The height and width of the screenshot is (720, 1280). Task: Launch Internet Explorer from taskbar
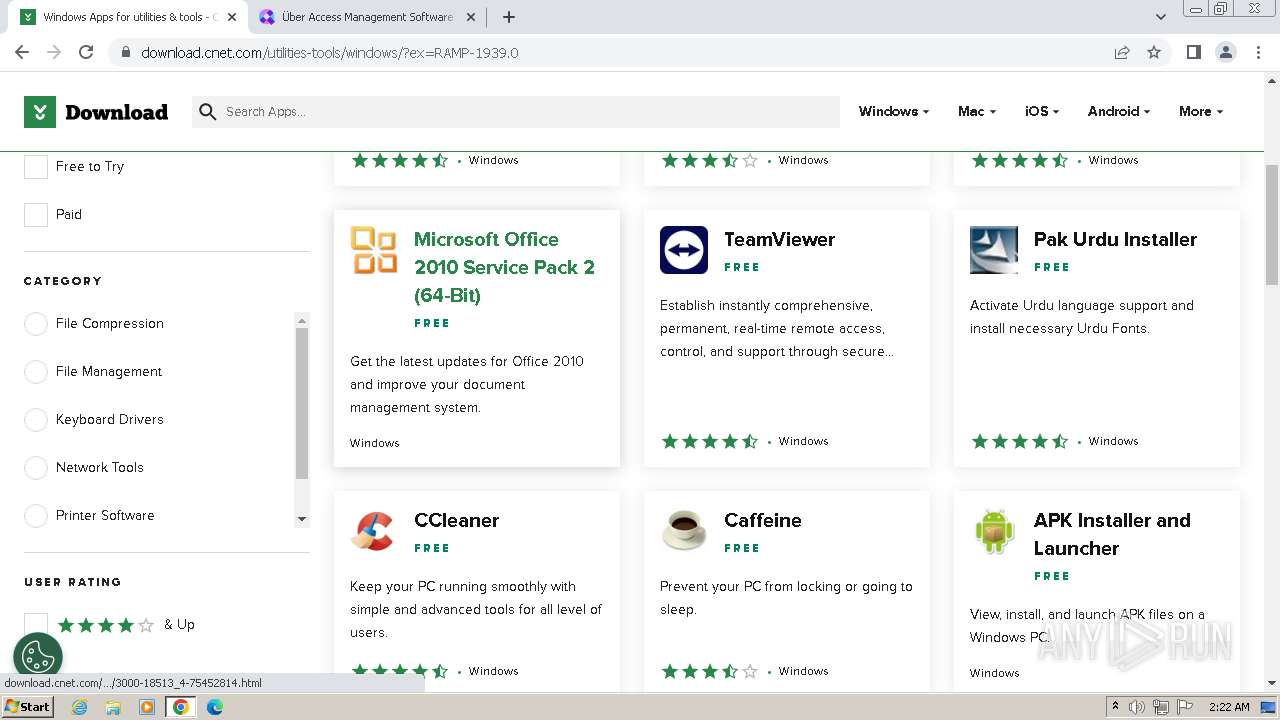pyautogui.click(x=80, y=707)
